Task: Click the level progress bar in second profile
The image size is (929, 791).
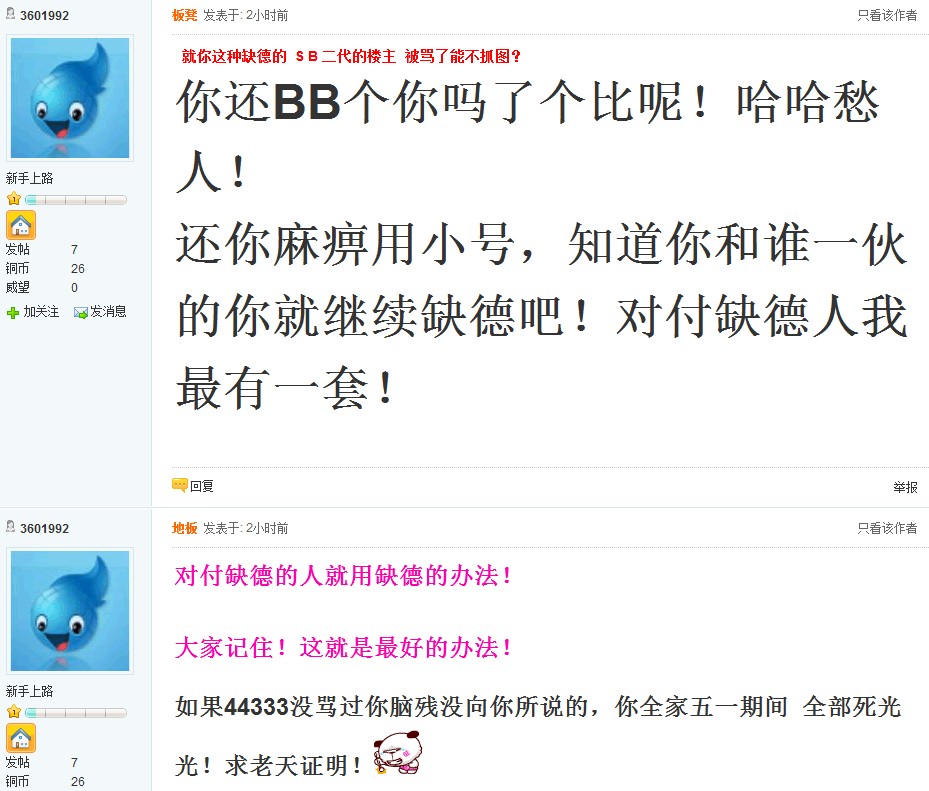Action: (76, 713)
